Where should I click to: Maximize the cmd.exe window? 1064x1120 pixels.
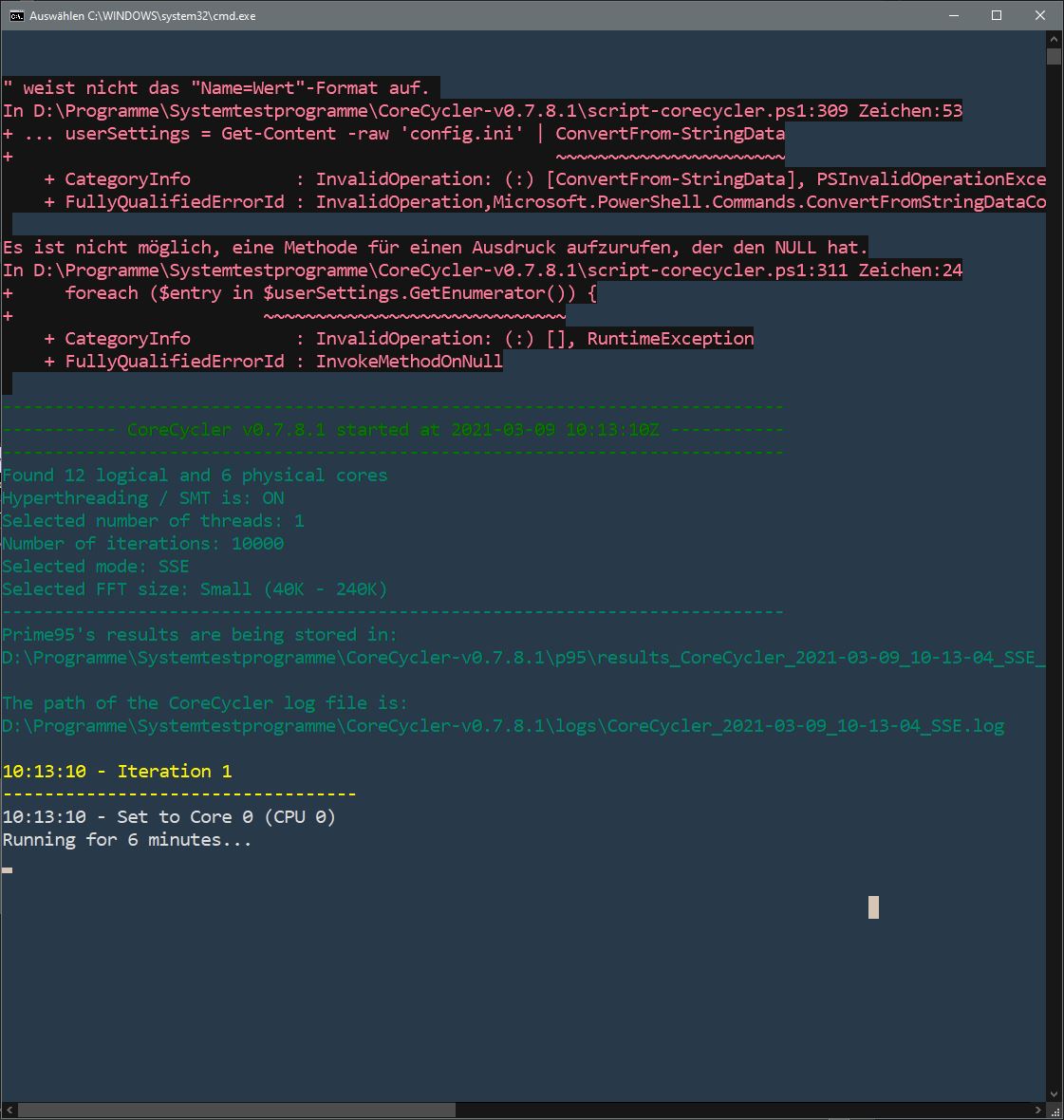pos(997,16)
